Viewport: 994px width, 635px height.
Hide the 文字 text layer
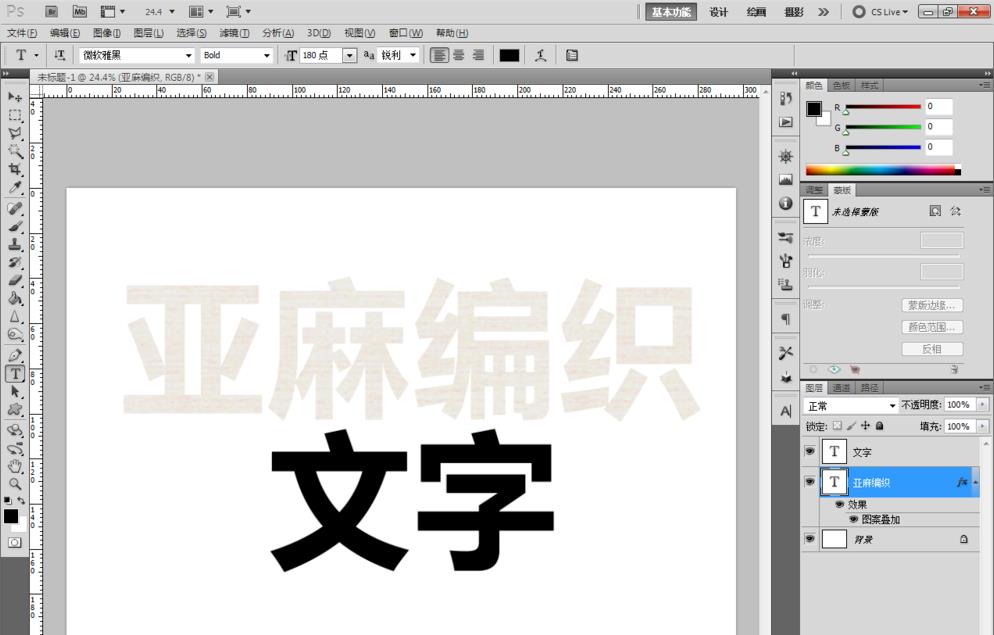click(810, 451)
